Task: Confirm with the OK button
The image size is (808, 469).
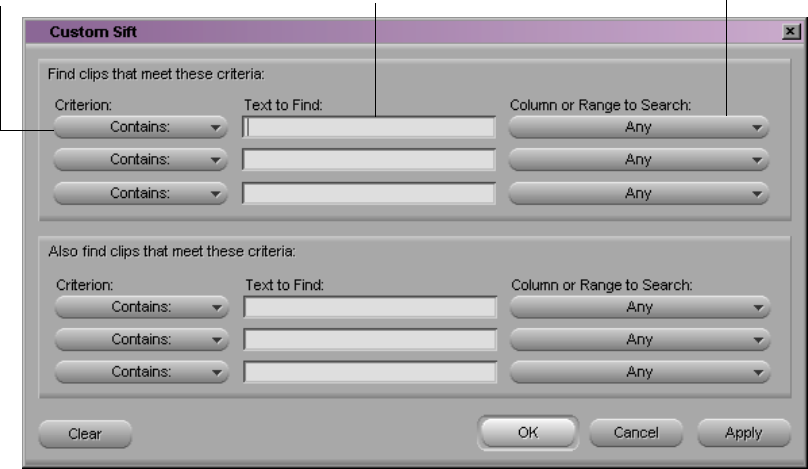Action: pyautogui.click(x=528, y=433)
